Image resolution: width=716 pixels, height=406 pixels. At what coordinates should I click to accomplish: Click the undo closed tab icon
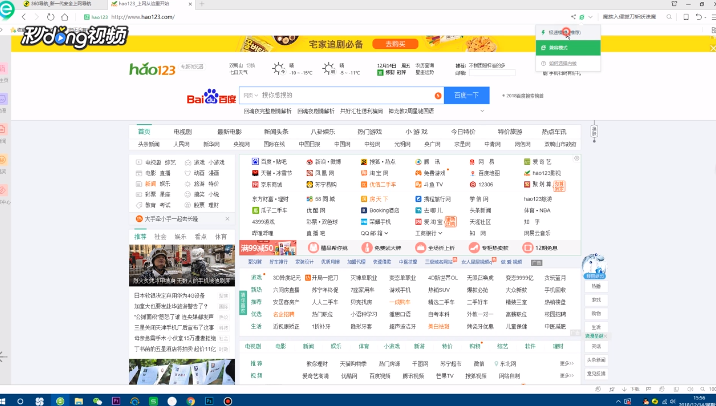(x=698, y=17)
